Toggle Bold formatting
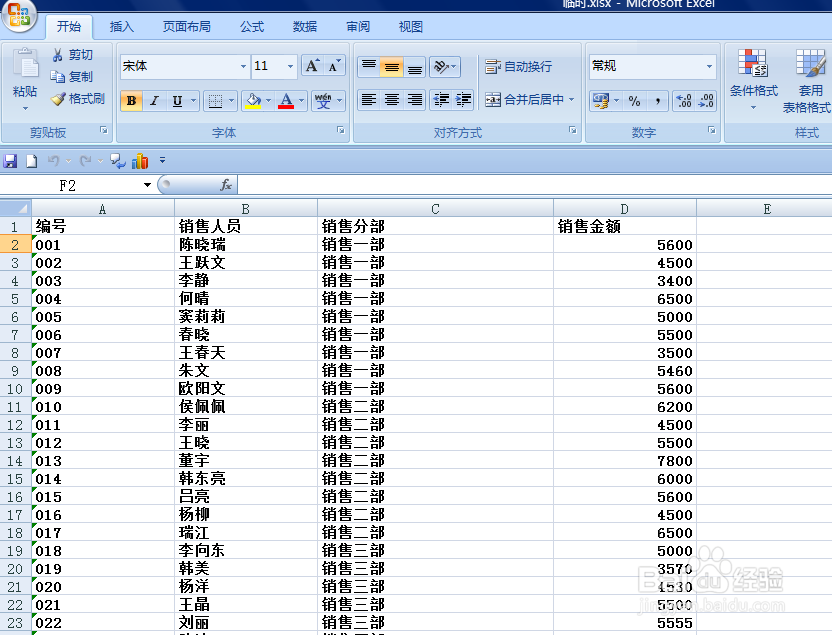 click(x=132, y=100)
